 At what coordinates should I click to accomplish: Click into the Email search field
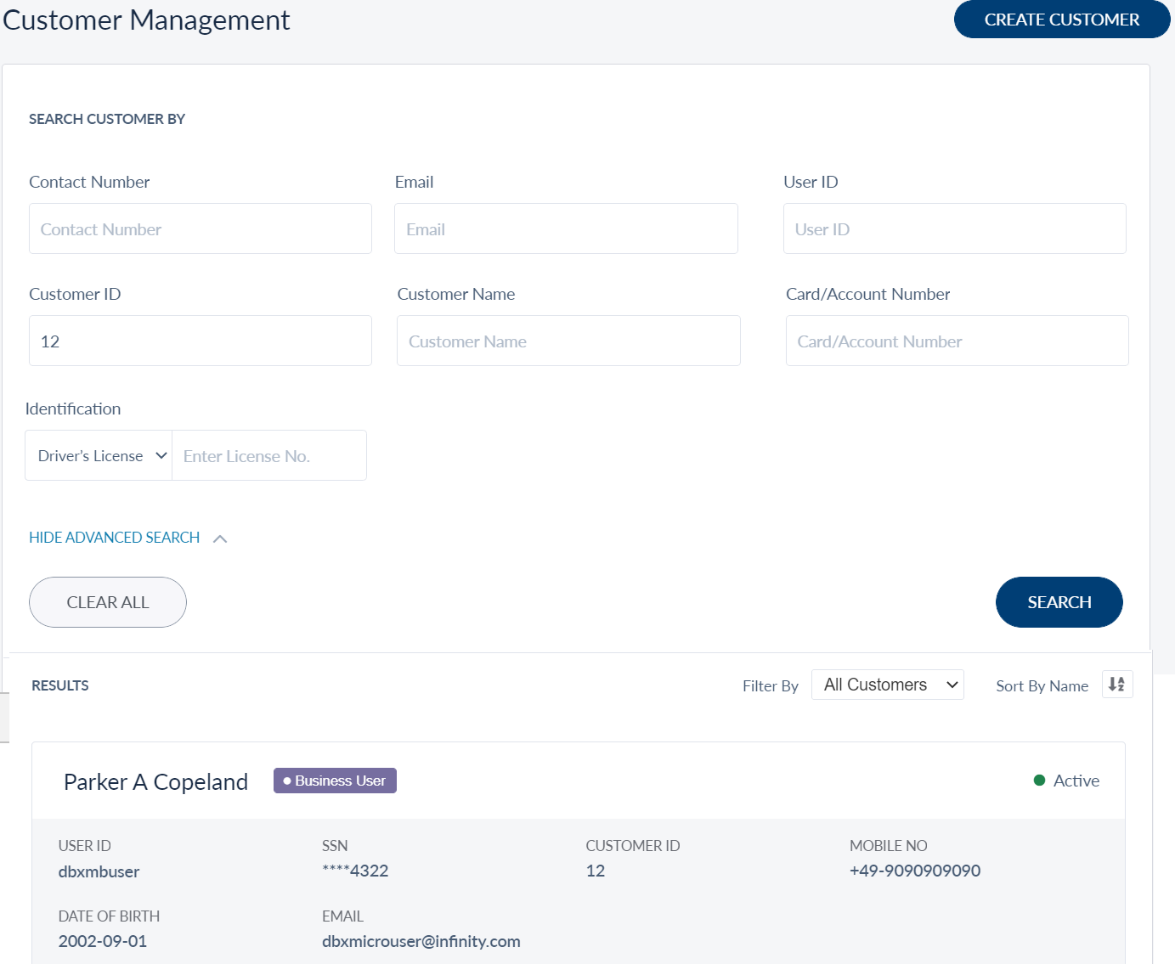click(566, 229)
